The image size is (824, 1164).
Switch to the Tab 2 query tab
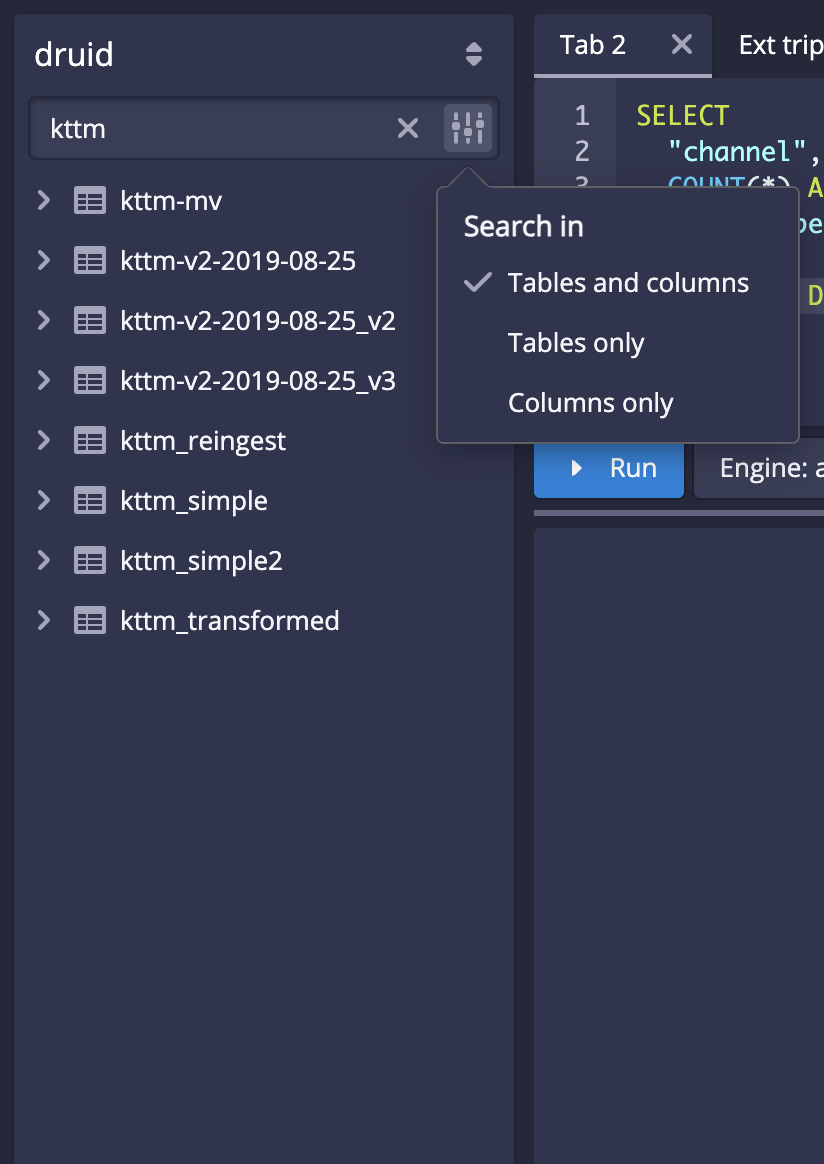pyautogui.click(x=593, y=45)
